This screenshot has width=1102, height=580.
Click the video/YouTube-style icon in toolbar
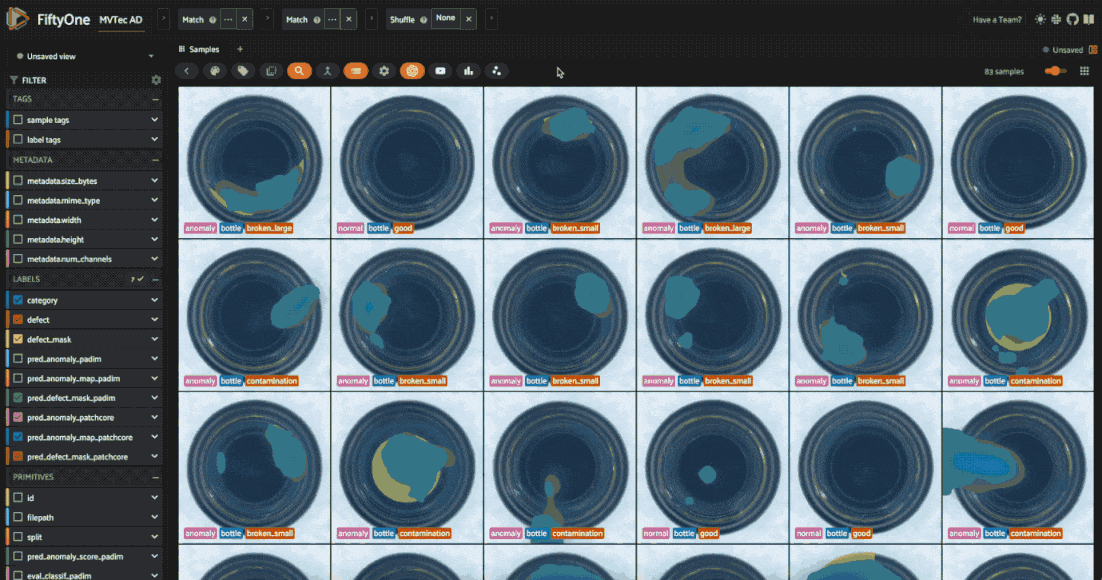(440, 71)
